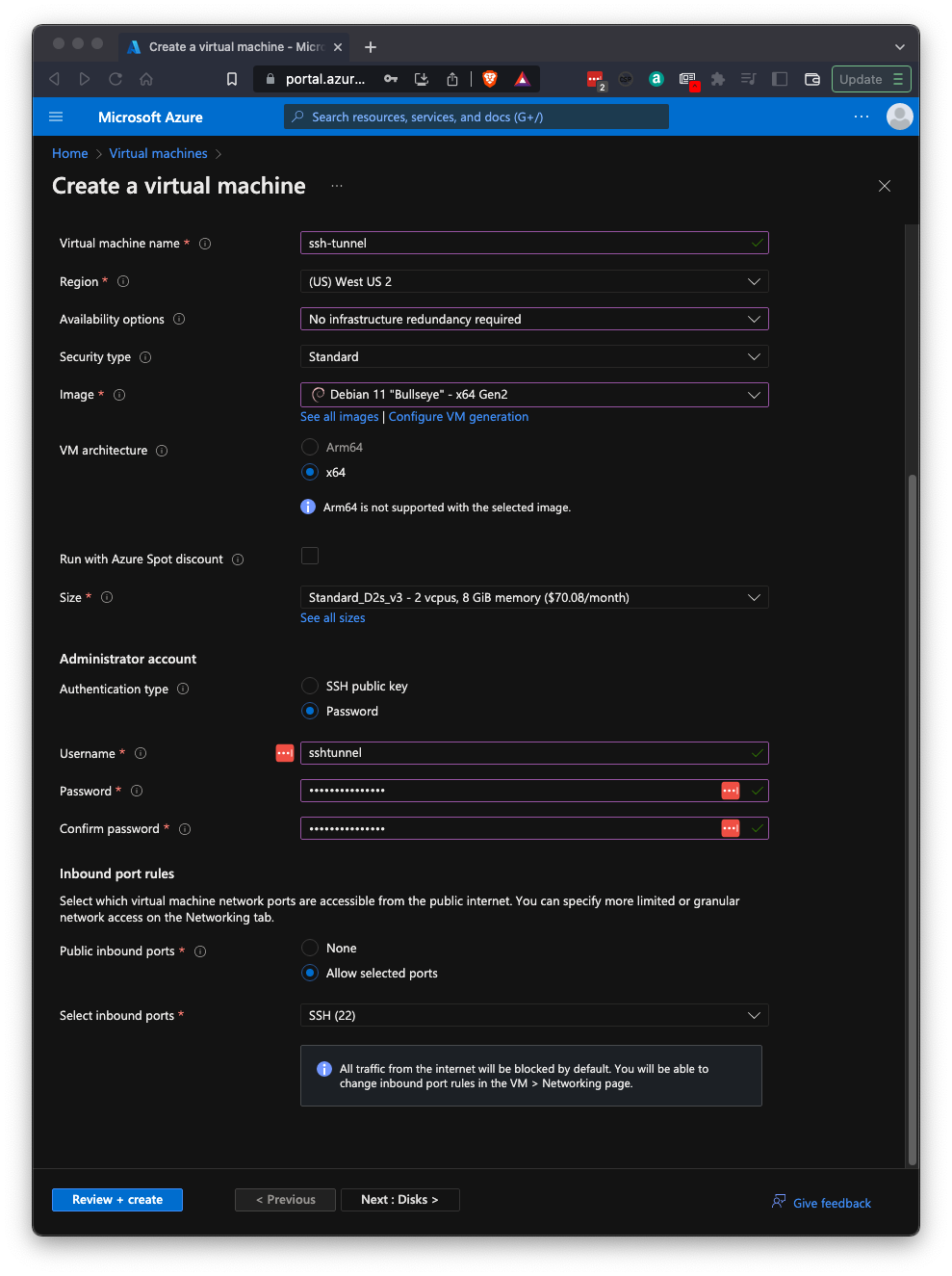Open the Azure portal hamburger menu
The height and width of the screenshot is (1276, 952).
point(56,117)
